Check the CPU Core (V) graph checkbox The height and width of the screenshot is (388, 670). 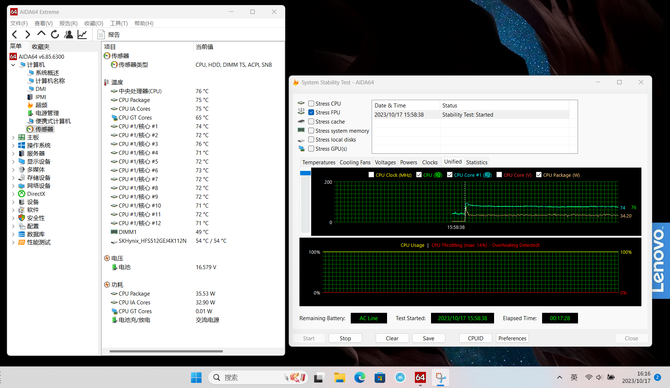tap(499, 175)
